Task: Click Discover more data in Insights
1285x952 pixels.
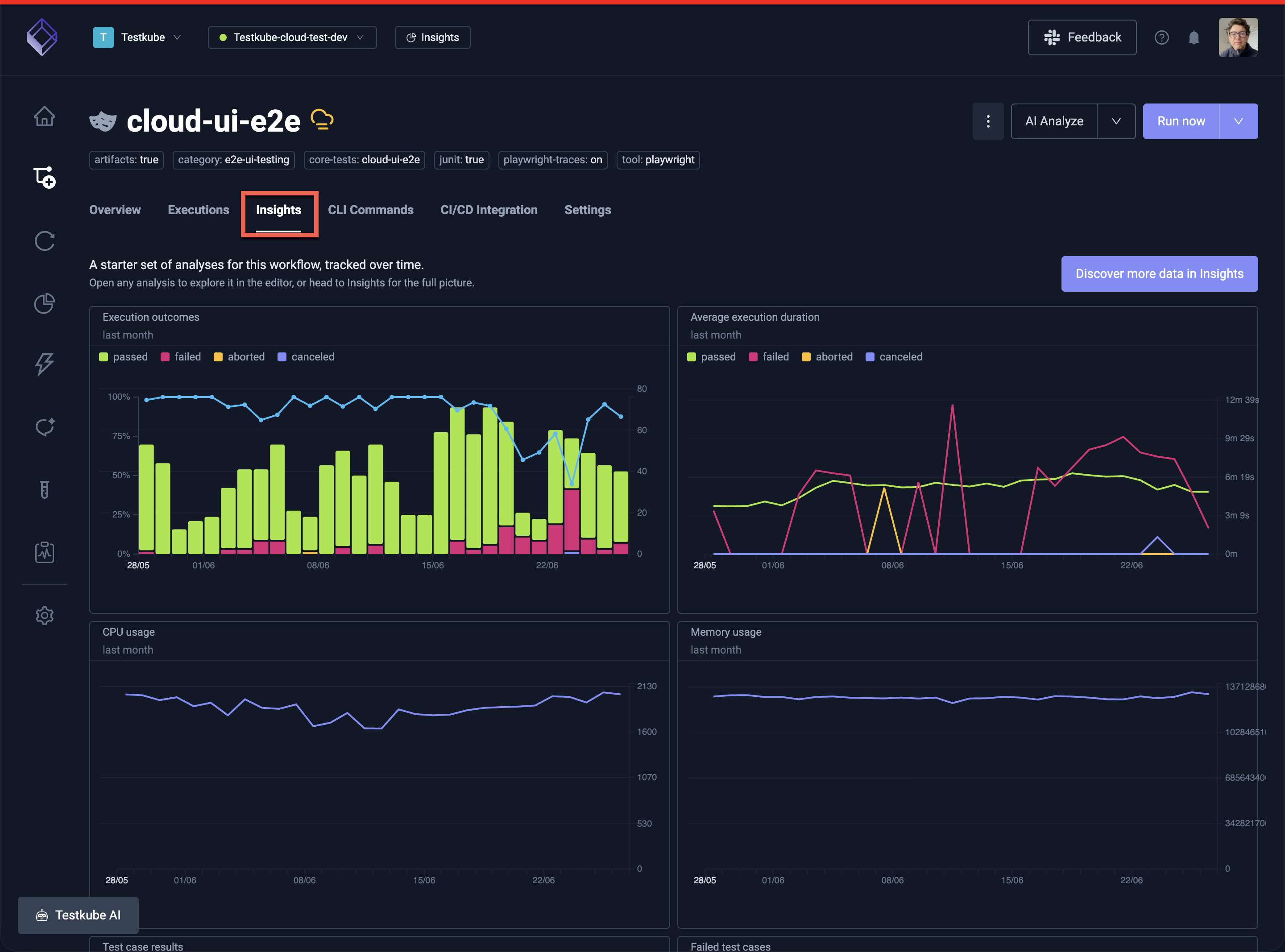Action: (x=1159, y=274)
